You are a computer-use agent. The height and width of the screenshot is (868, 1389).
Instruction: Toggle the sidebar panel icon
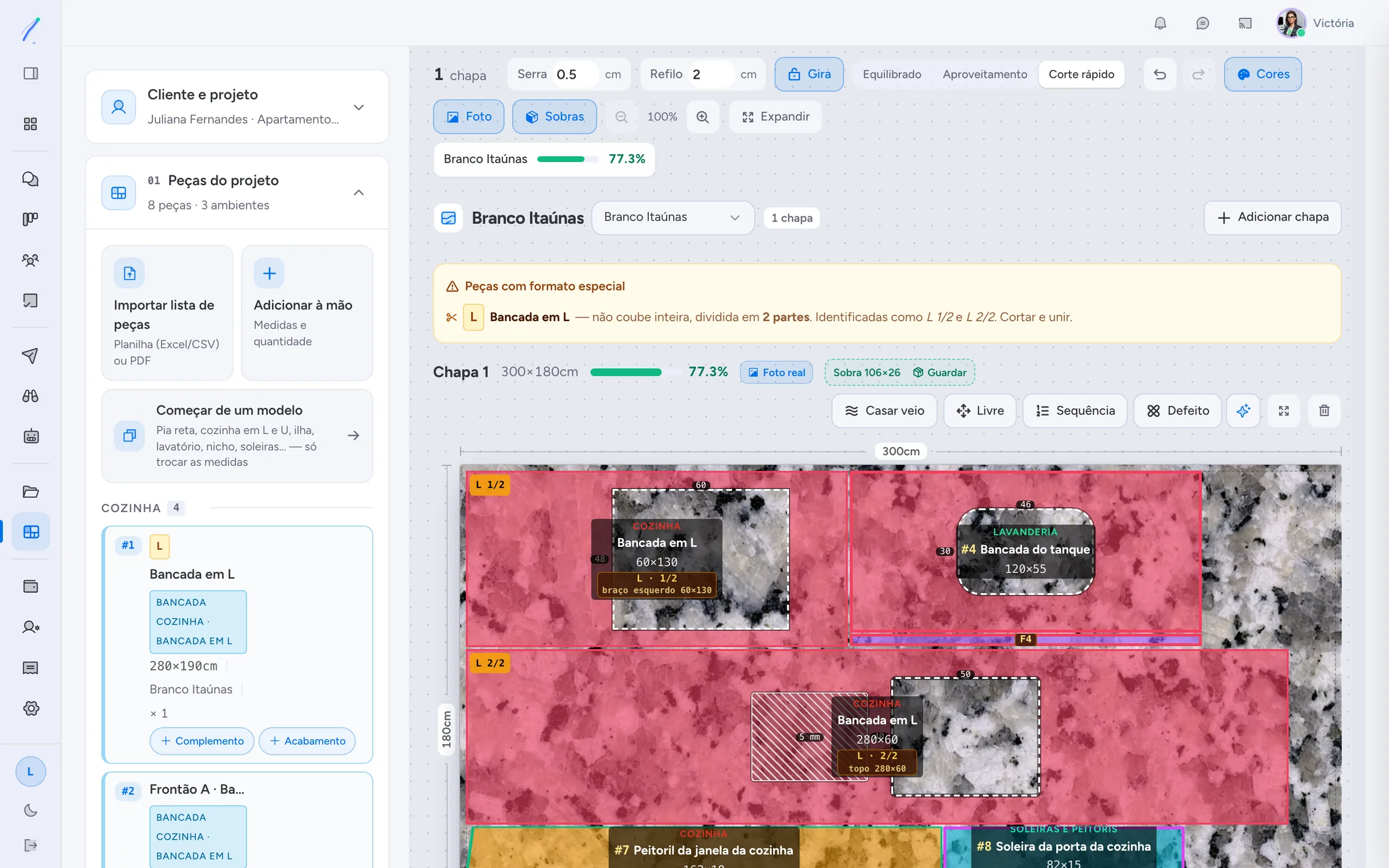tap(31, 73)
